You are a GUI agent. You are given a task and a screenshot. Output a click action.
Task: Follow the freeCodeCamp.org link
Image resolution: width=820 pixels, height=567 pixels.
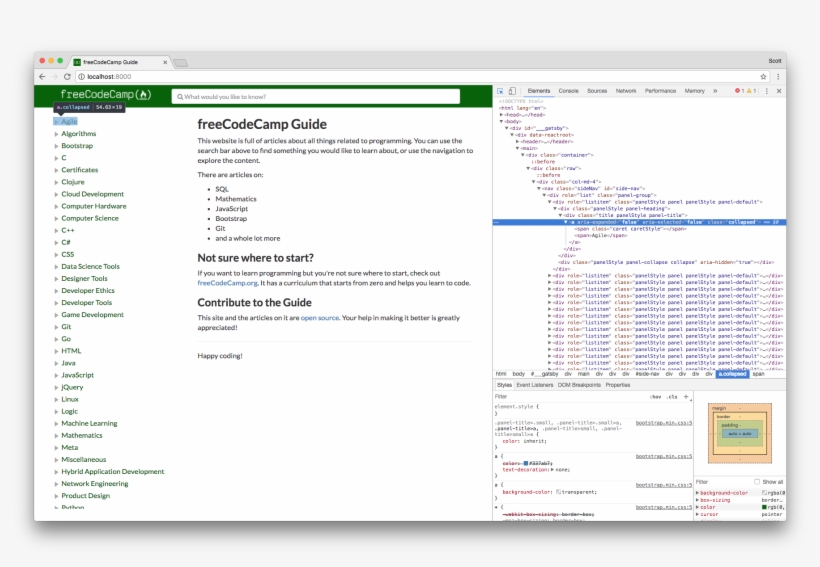point(227,283)
